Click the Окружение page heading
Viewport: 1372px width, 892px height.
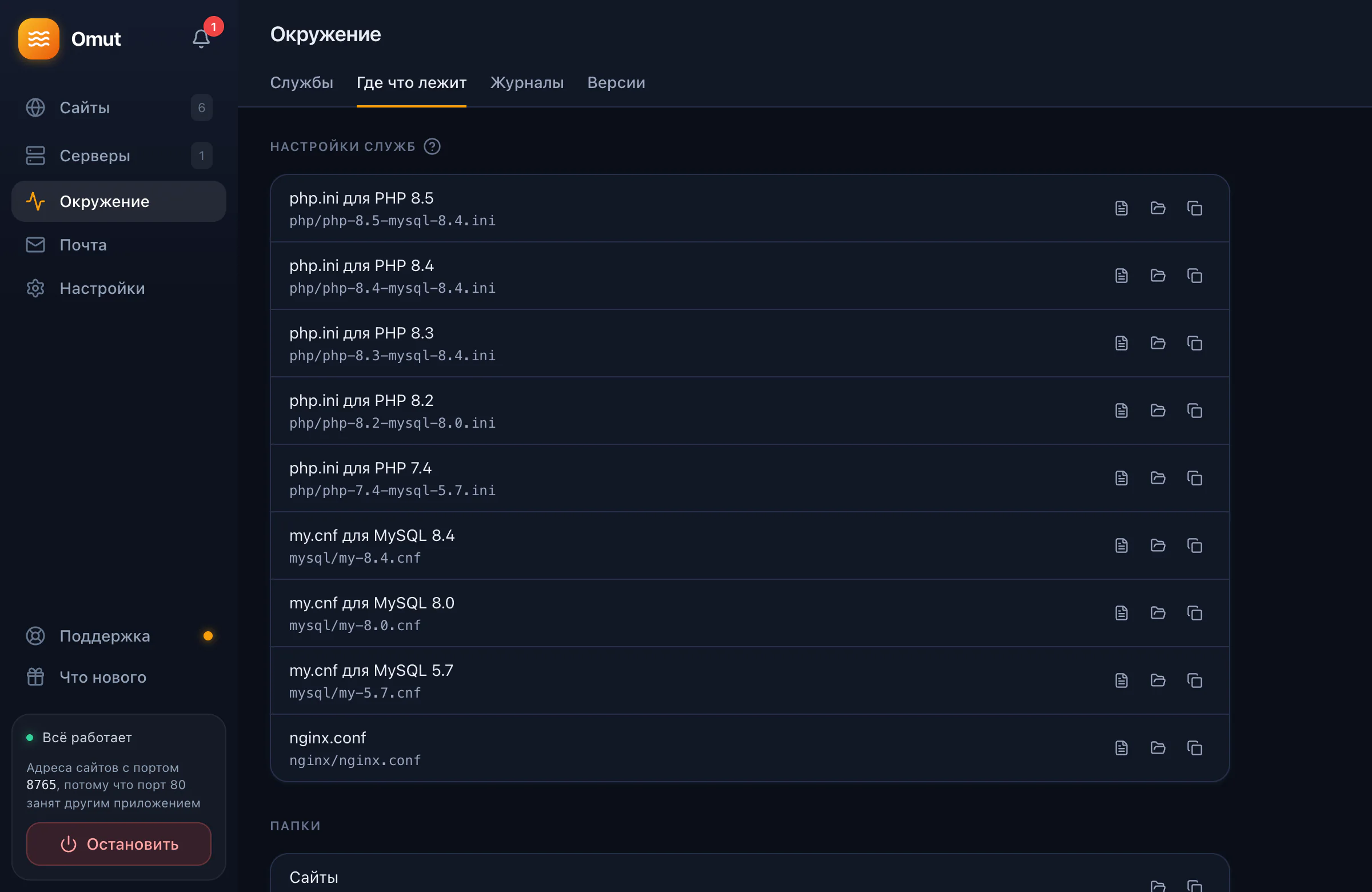[x=326, y=35]
